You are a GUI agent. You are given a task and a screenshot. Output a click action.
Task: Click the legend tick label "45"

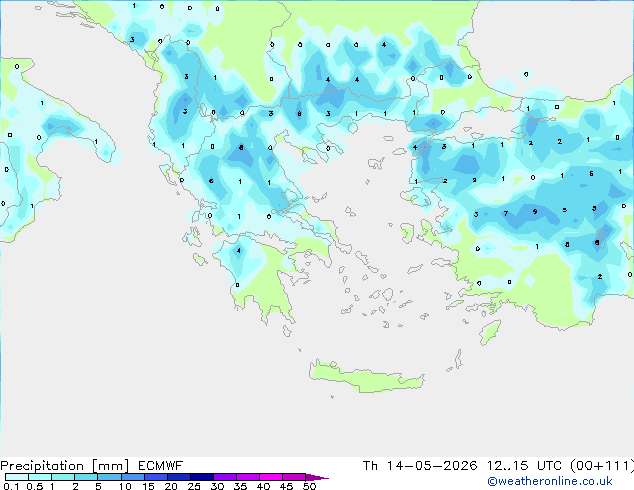pyautogui.click(x=287, y=486)
